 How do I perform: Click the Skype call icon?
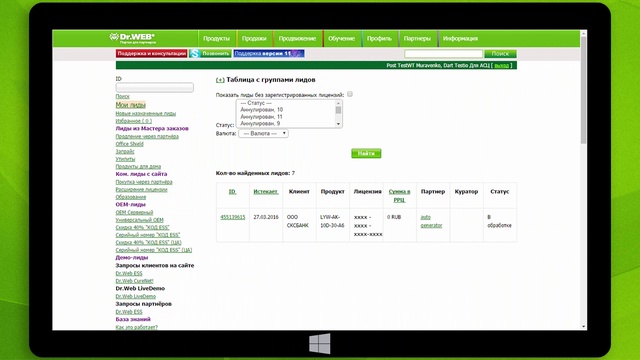(194, 53)
